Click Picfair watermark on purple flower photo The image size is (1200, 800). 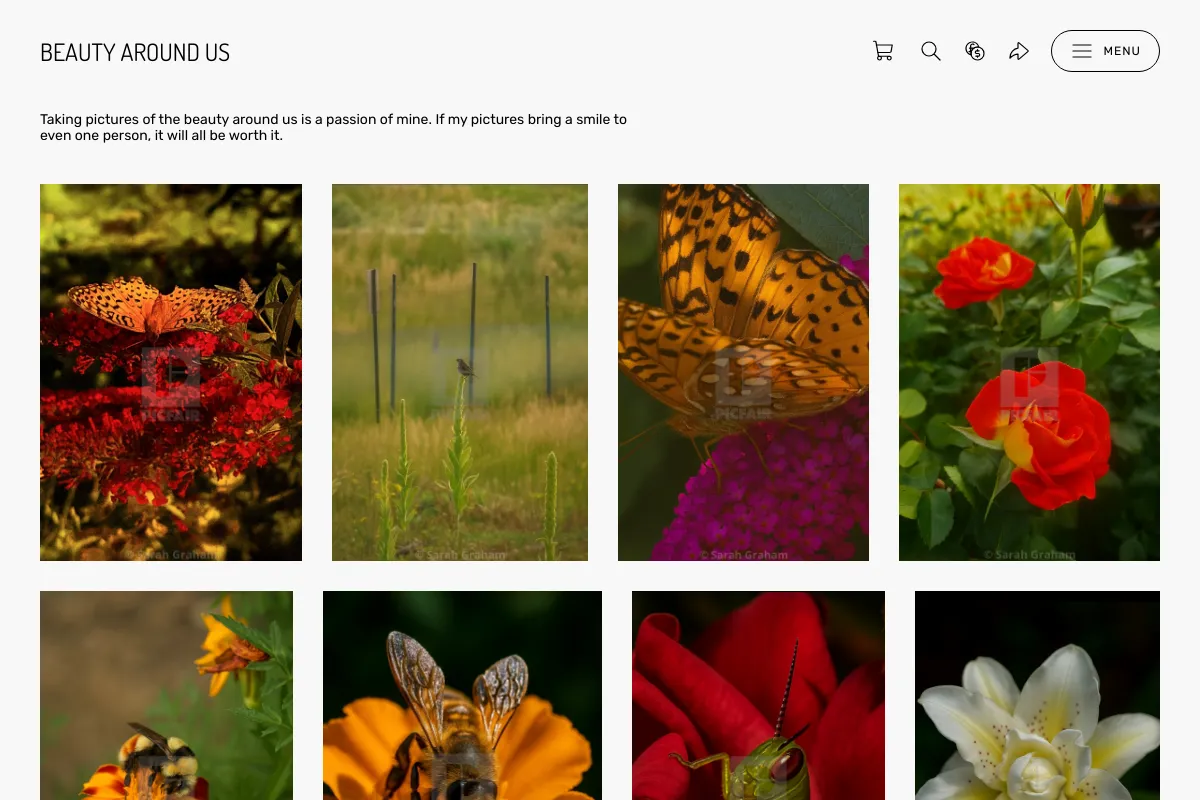743,384
